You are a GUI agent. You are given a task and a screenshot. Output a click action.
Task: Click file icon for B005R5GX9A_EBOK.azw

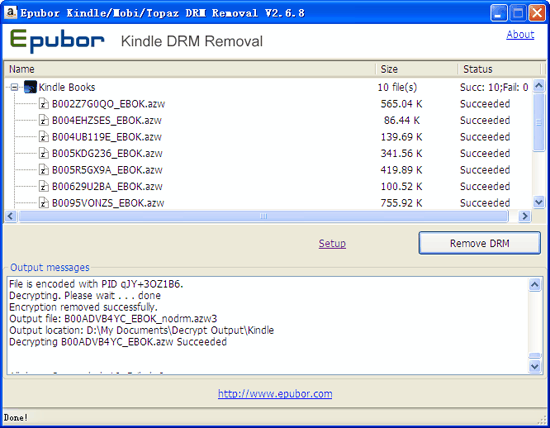click(x=43, y=169)
